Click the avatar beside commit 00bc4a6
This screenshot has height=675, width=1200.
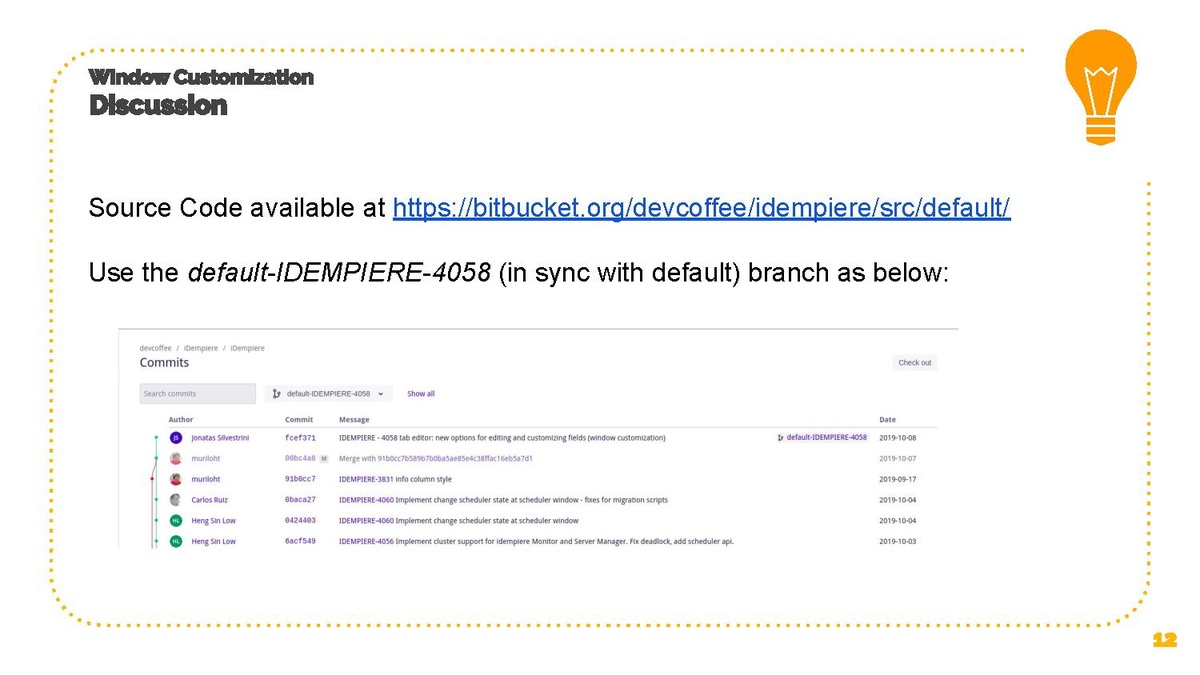tap(176, 459)
